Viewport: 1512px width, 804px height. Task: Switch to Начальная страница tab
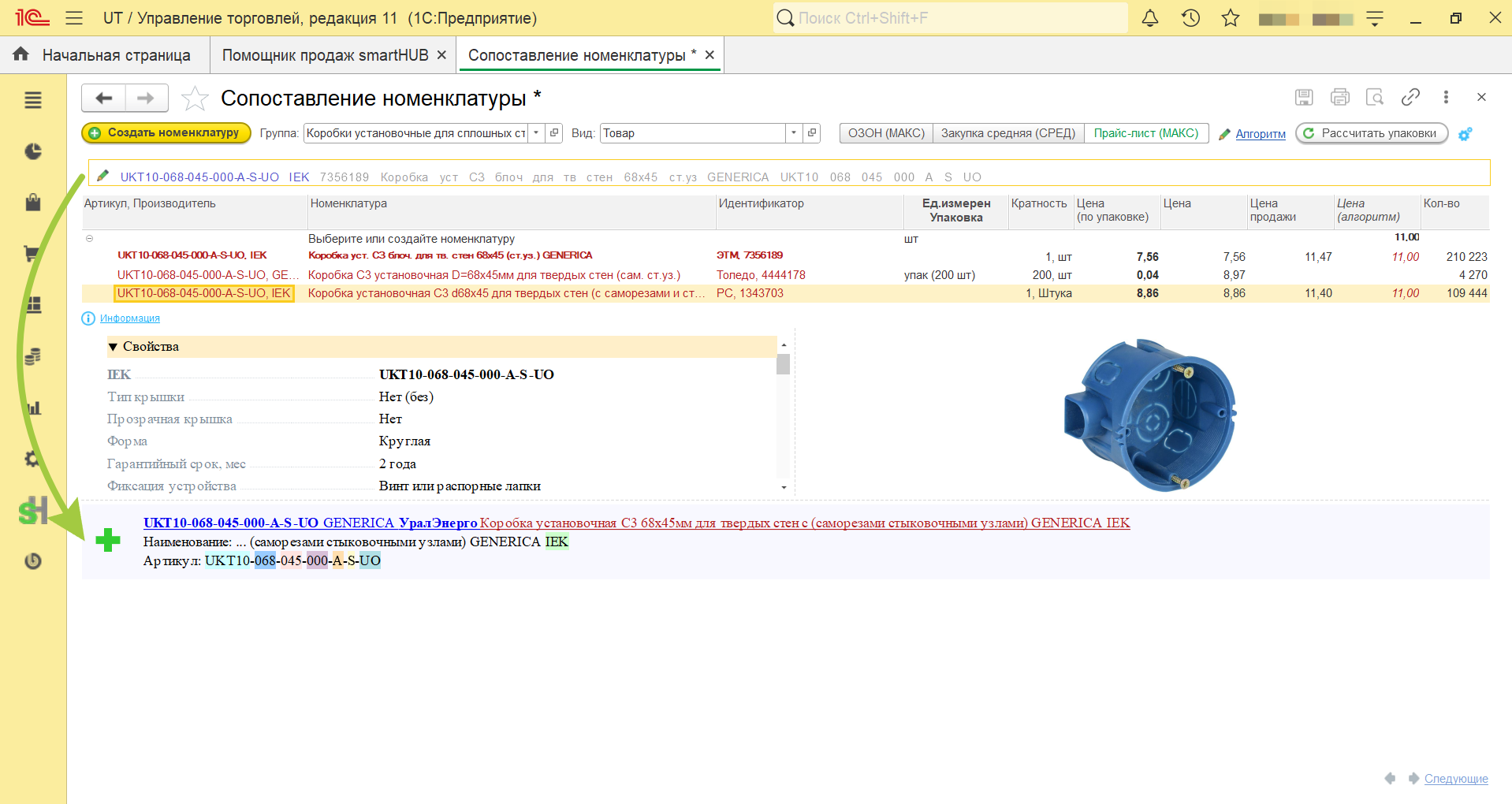(x=105, y=55)
